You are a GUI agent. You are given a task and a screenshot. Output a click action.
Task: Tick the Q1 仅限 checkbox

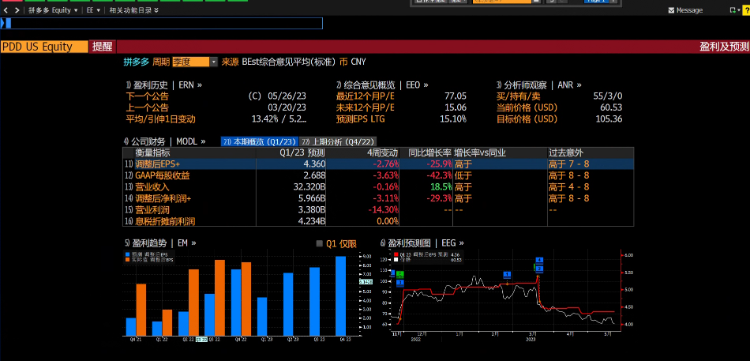pos(320,244)
